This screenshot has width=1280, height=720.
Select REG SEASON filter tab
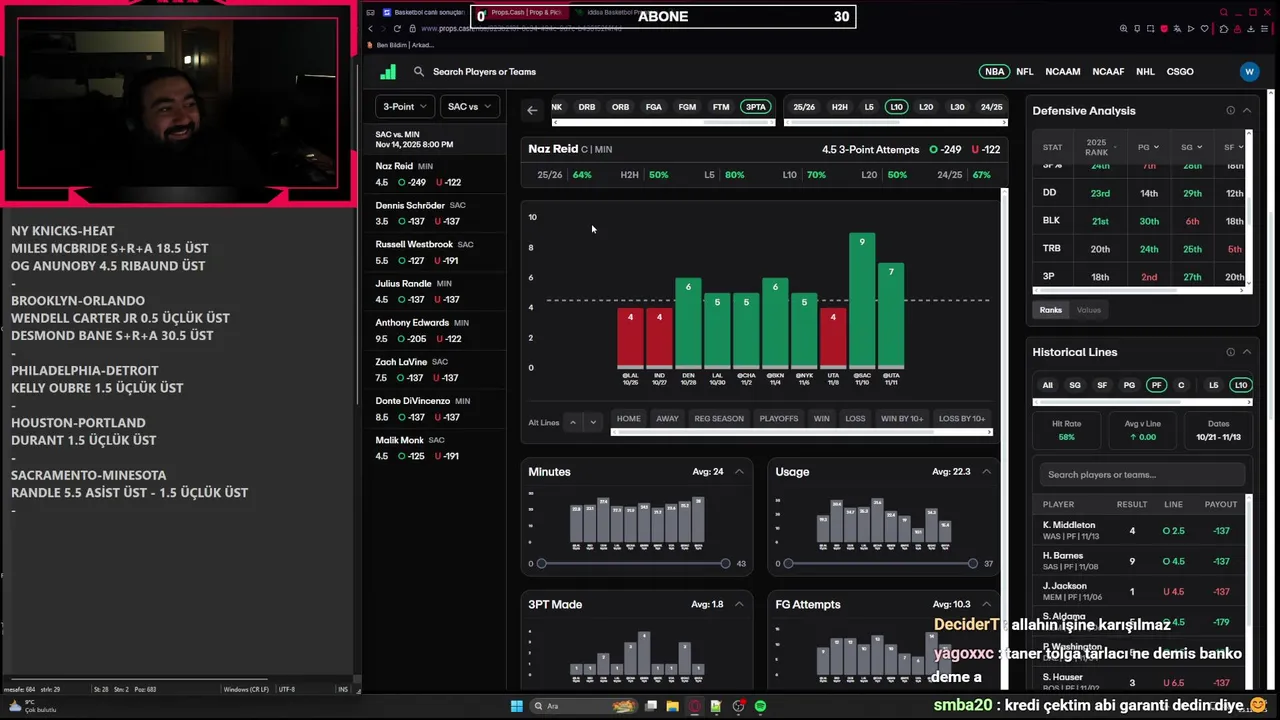(x=719, y=419)
